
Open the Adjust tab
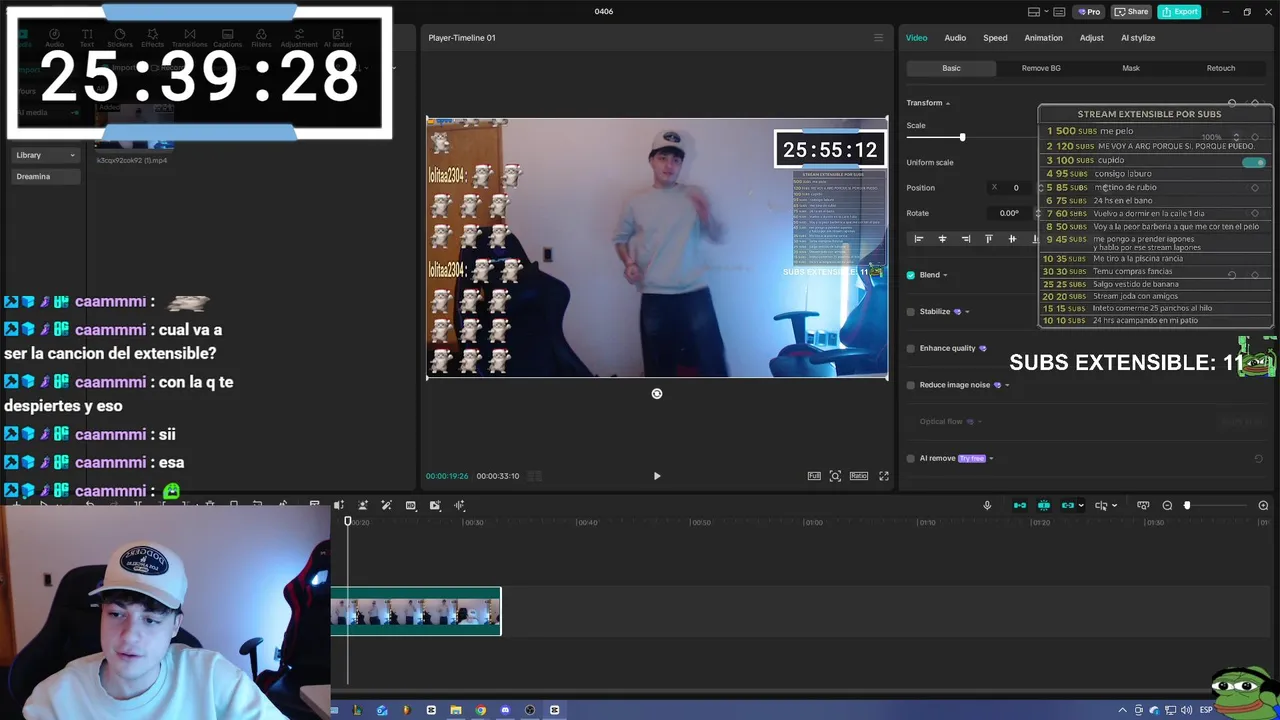(1091, 38)
